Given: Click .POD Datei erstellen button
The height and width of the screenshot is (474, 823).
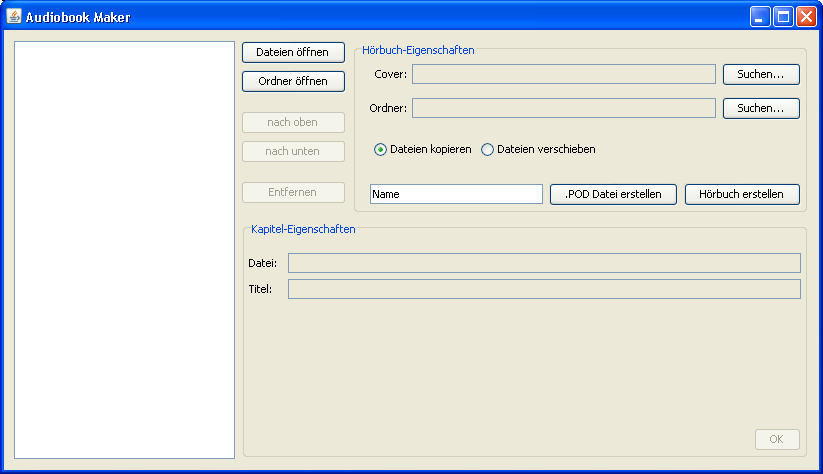Looking at the screenshot, I should pyautogui.click(x=613, y=194).
